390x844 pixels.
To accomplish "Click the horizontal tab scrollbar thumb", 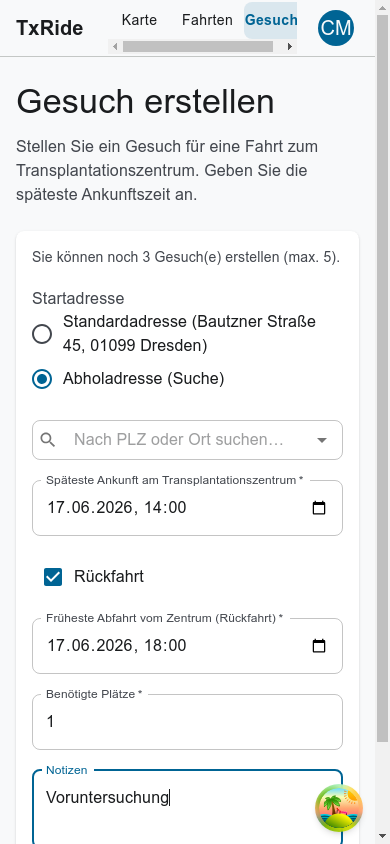I will point(198,47).
